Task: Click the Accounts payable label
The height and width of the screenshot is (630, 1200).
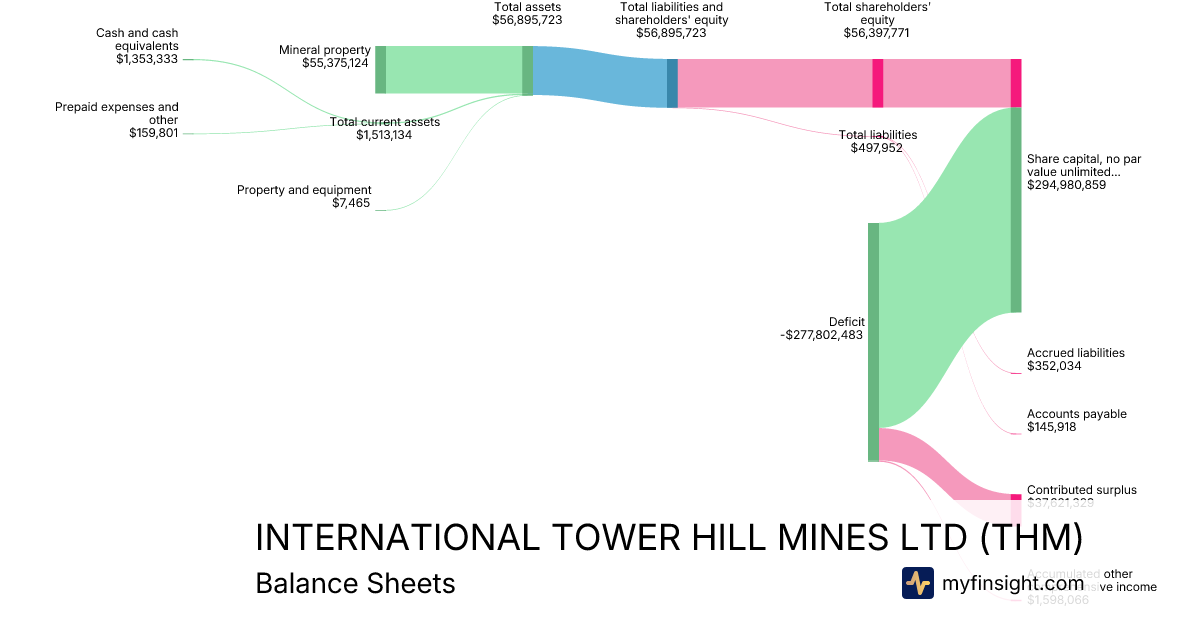Action: [x=1076, y=420]
